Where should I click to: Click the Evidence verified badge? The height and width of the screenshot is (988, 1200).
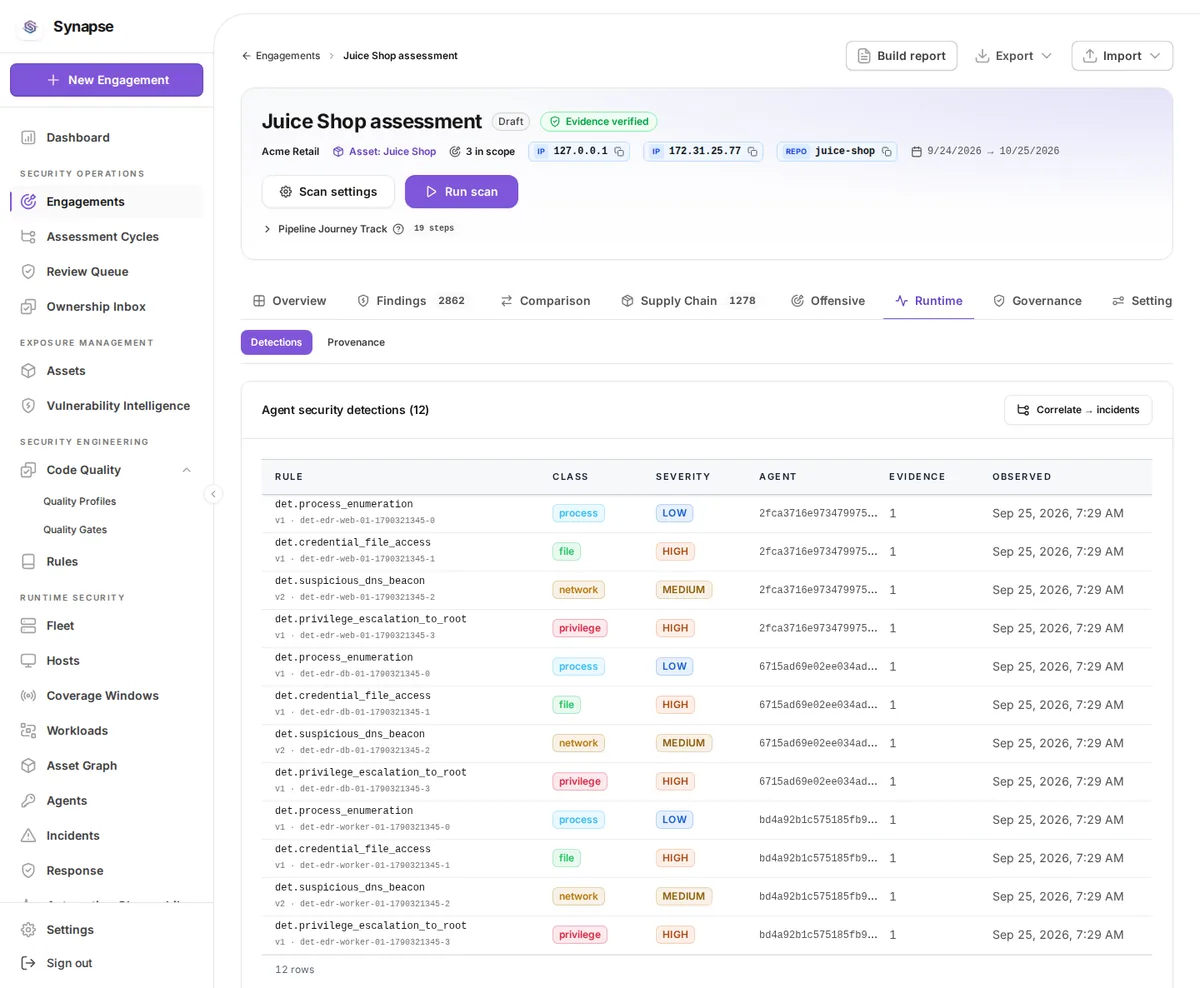tap(599, 122)
